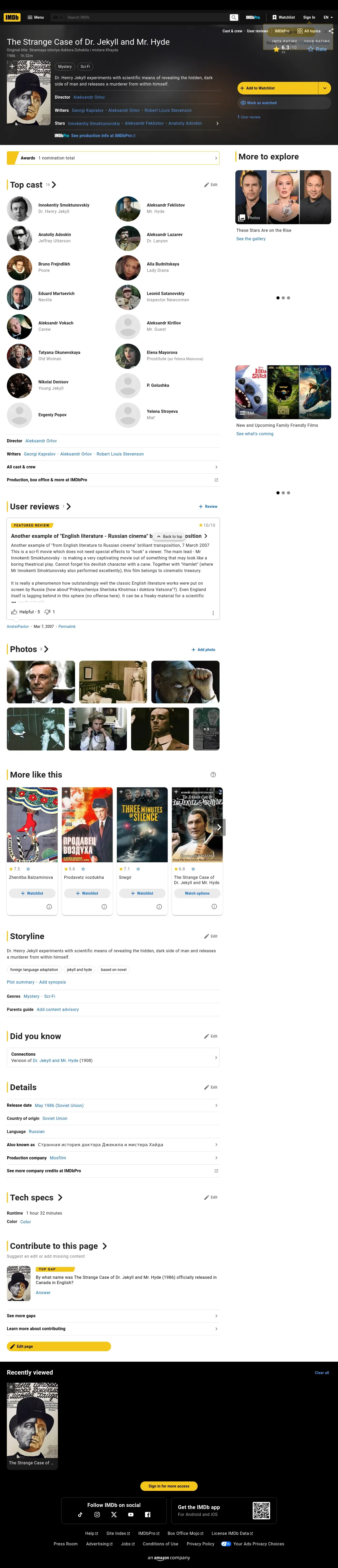Image resolution: width=338 pixels, height=1568 pixels.
Task: Click Edit pencil for Top cast
Action: coord(211,184)
